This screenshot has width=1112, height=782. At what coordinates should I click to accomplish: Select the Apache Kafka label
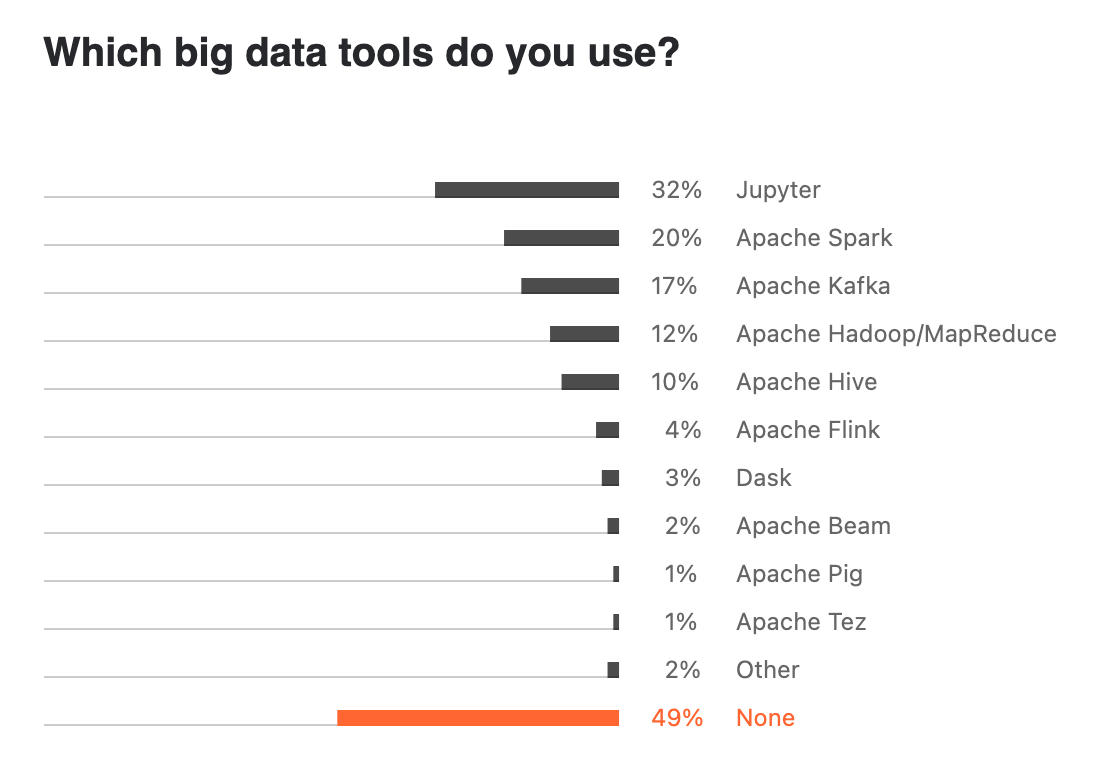[813, 286]
